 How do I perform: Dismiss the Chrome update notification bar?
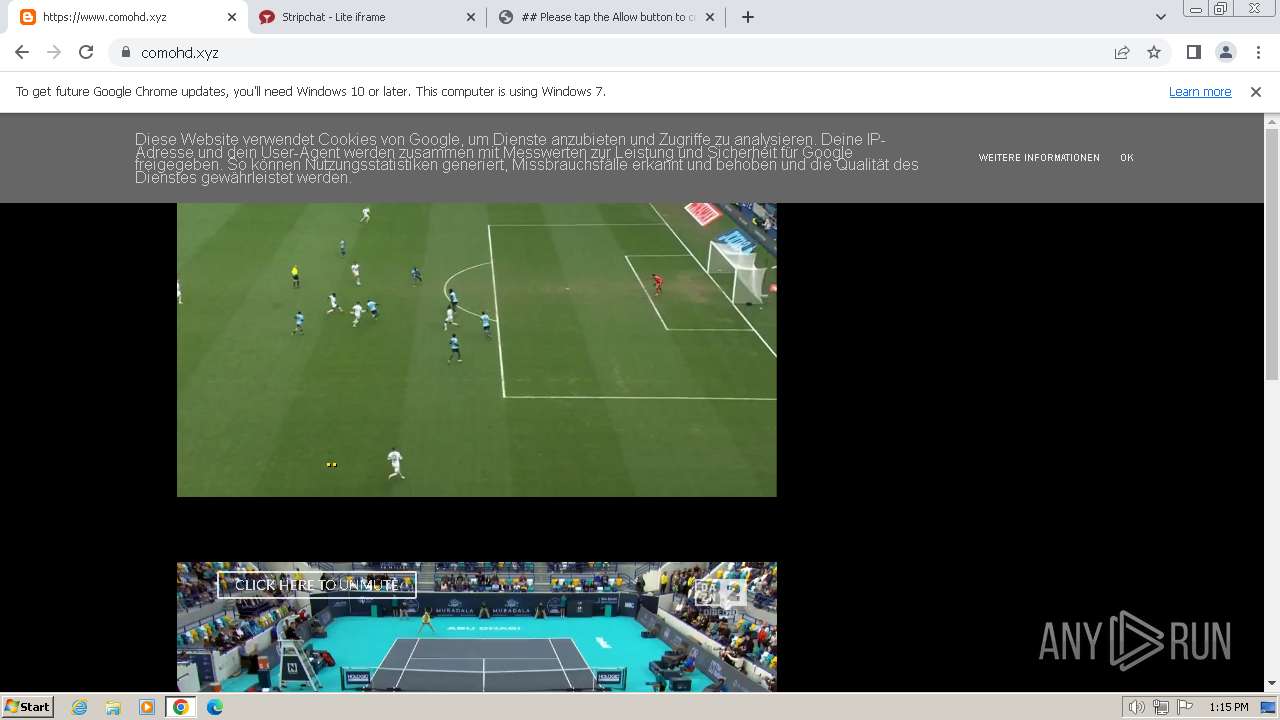pos(1256,92)
